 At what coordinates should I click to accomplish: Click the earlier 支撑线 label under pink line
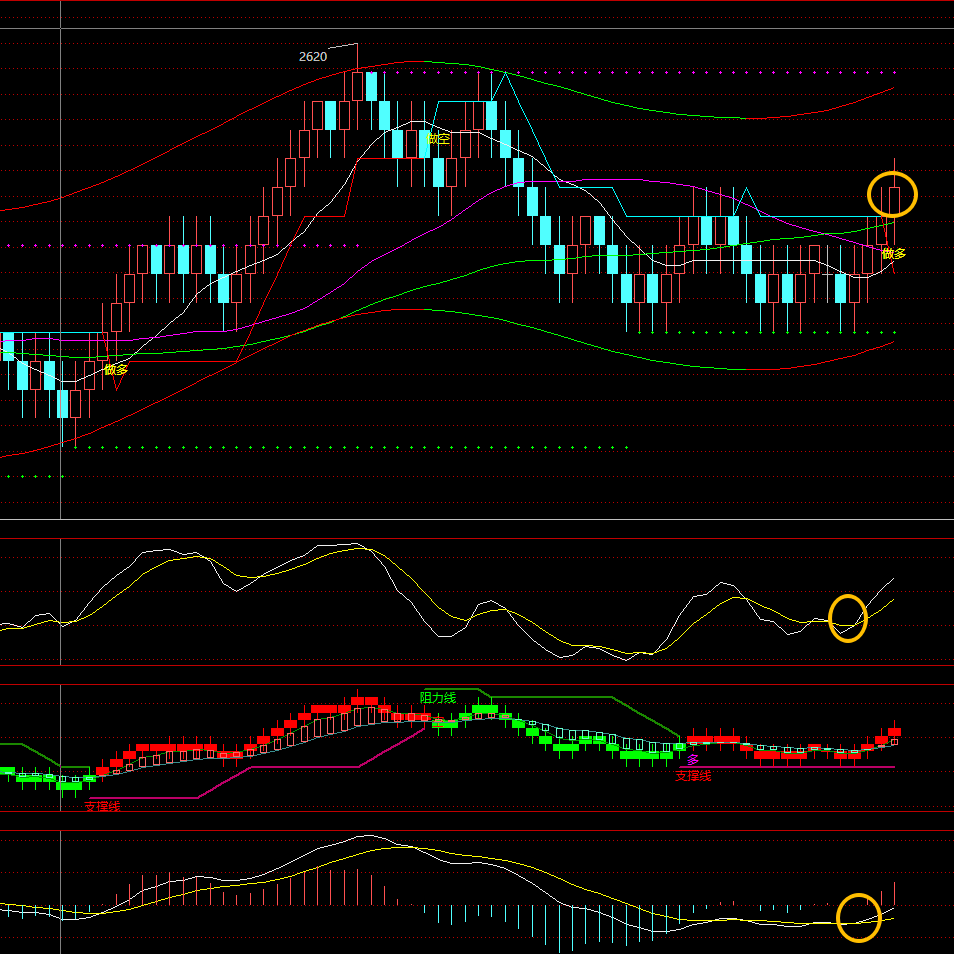click(102, 806)
